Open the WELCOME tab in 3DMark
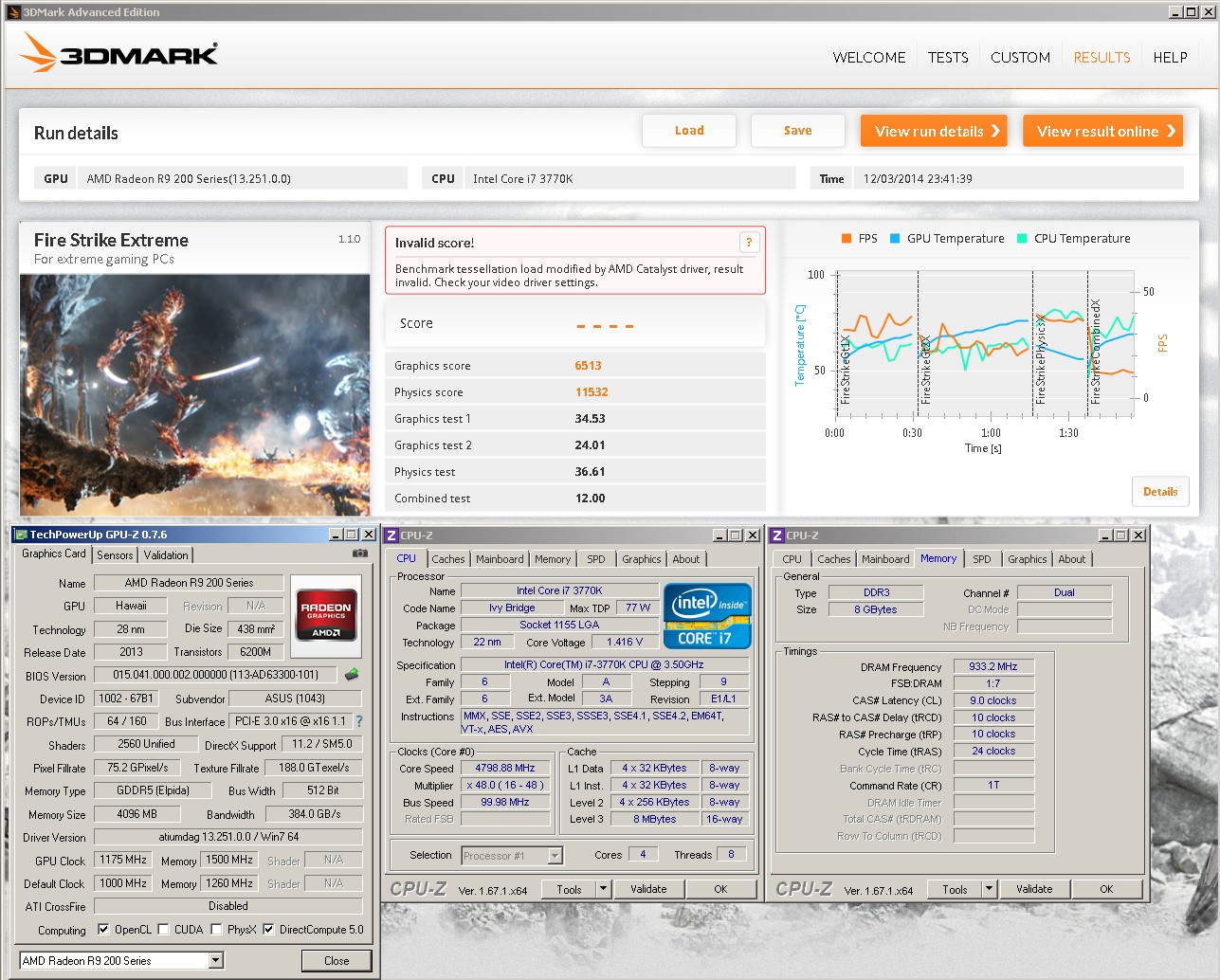This screenshot has width=1220, height=980. point(869,58)
